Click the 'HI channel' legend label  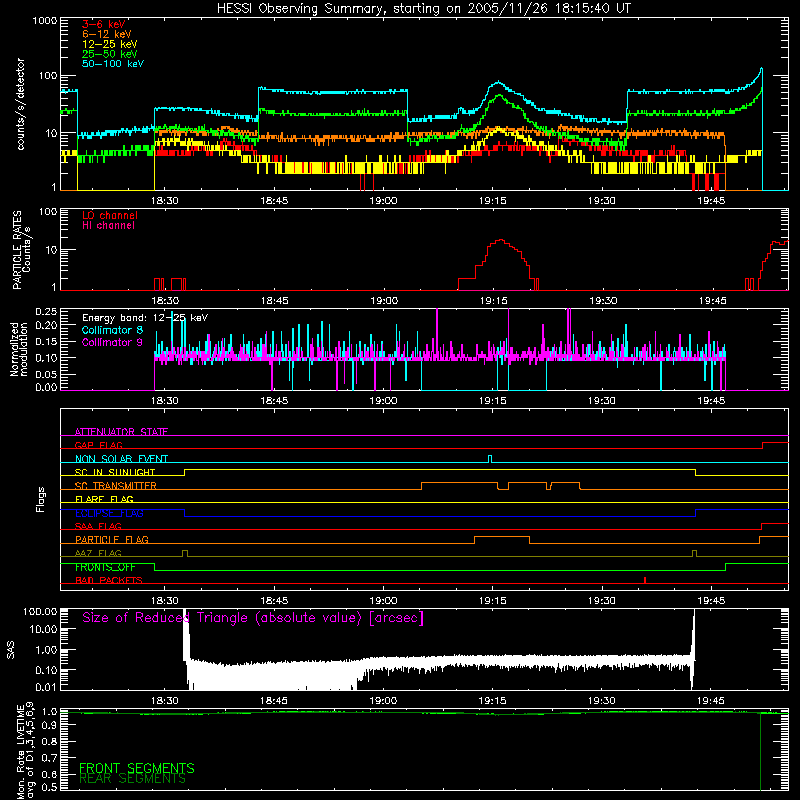click(108, 226)
